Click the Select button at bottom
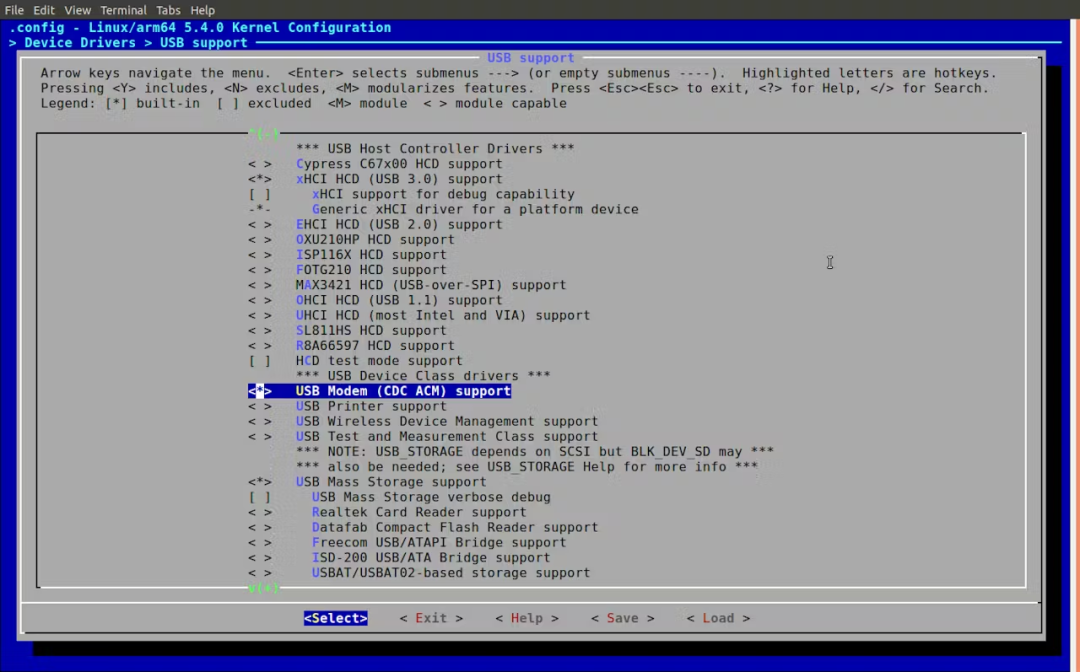 pos(335,618)
